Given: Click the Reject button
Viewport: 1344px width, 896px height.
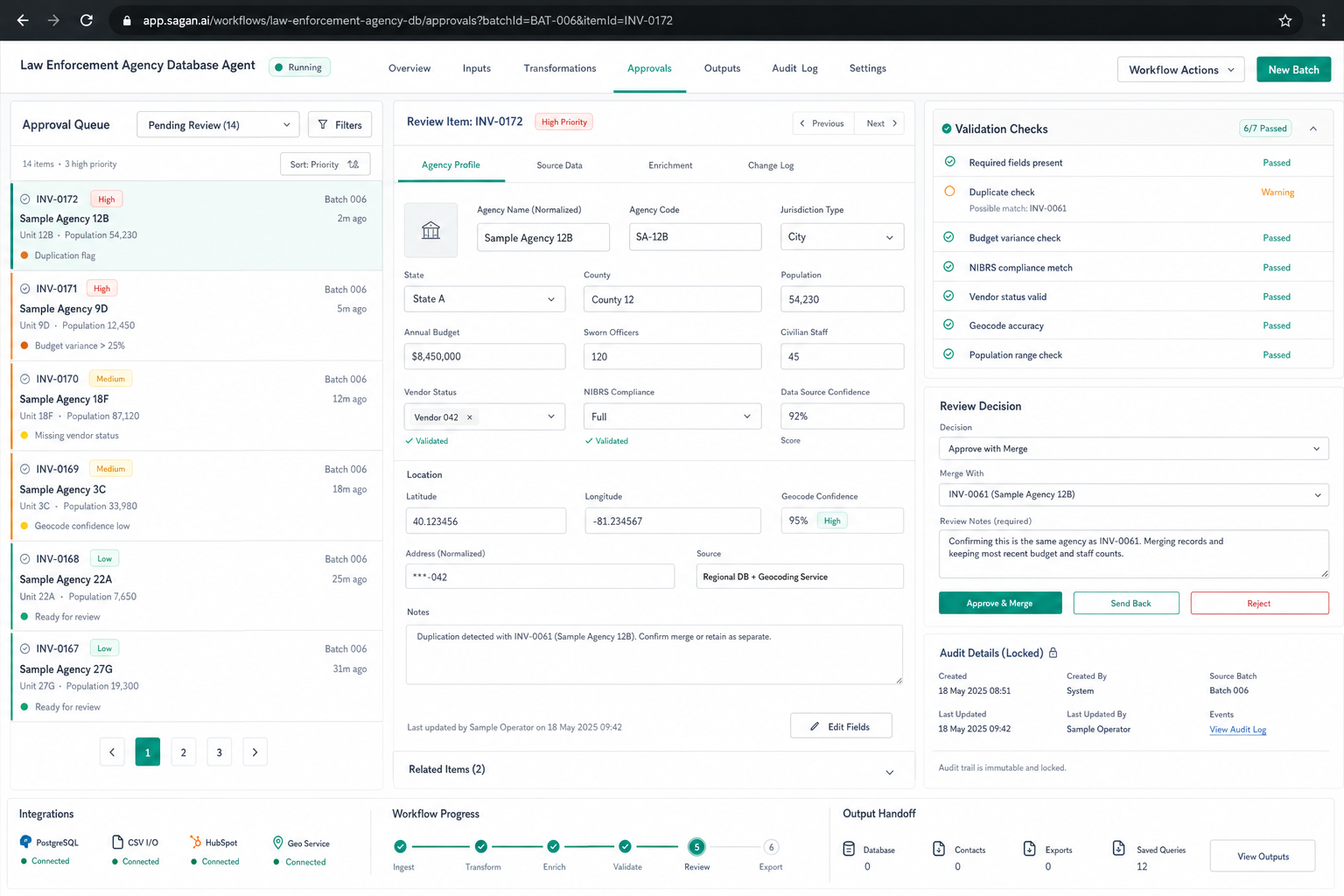Looking at the screenshot, I should point(1259,603).
